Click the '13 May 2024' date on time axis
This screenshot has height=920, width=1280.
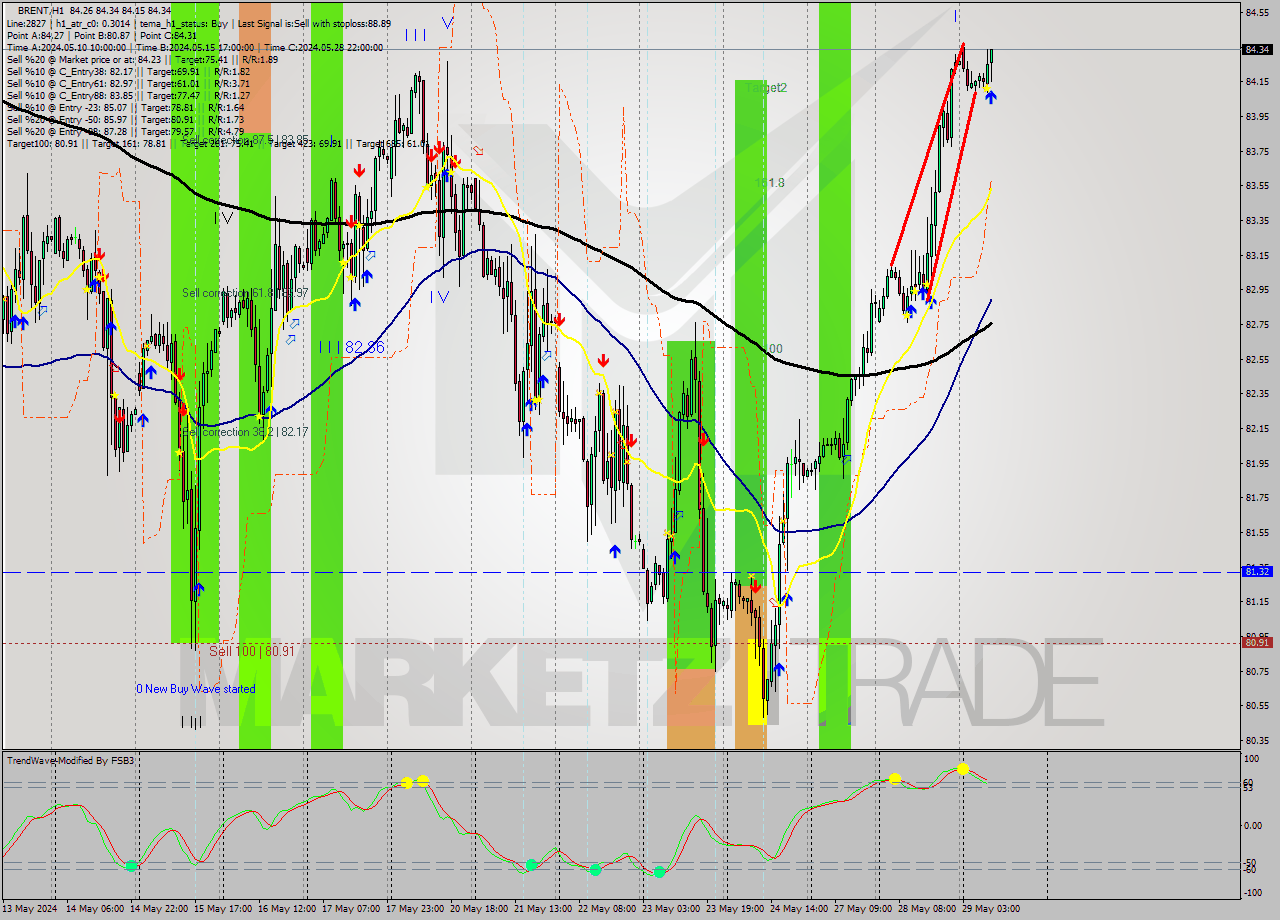pos(31,909)
